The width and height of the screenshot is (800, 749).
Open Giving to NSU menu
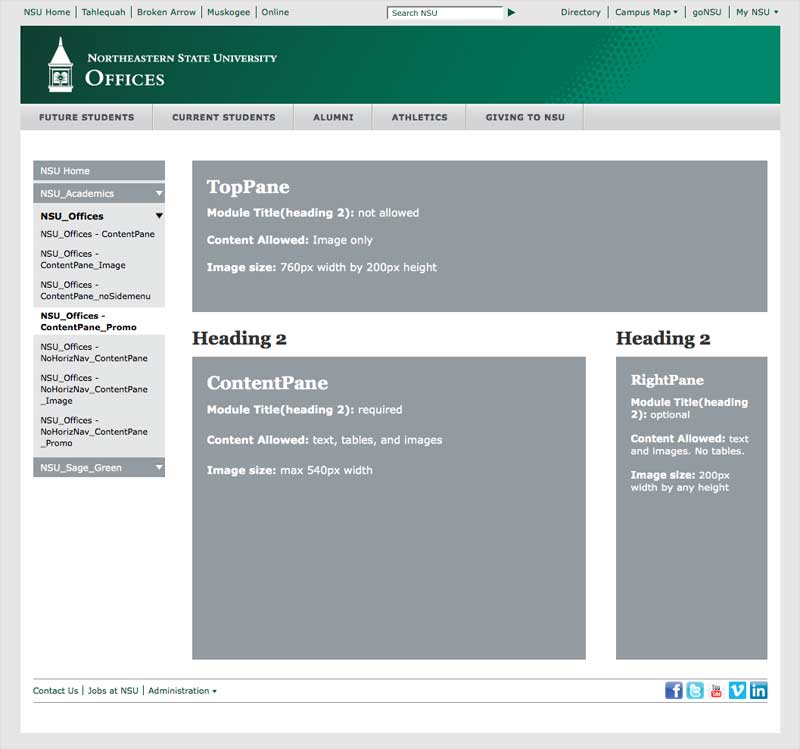pos(525,117)
